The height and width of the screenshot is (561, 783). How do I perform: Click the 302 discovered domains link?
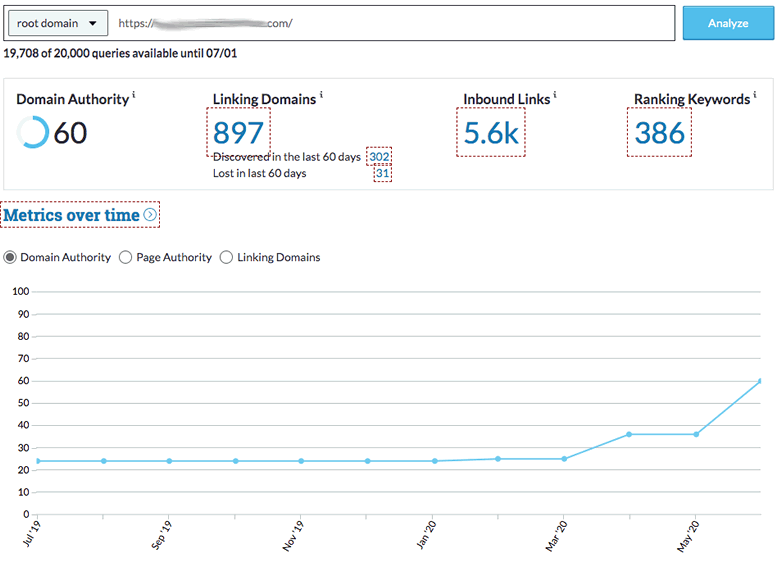coord(379,157)
